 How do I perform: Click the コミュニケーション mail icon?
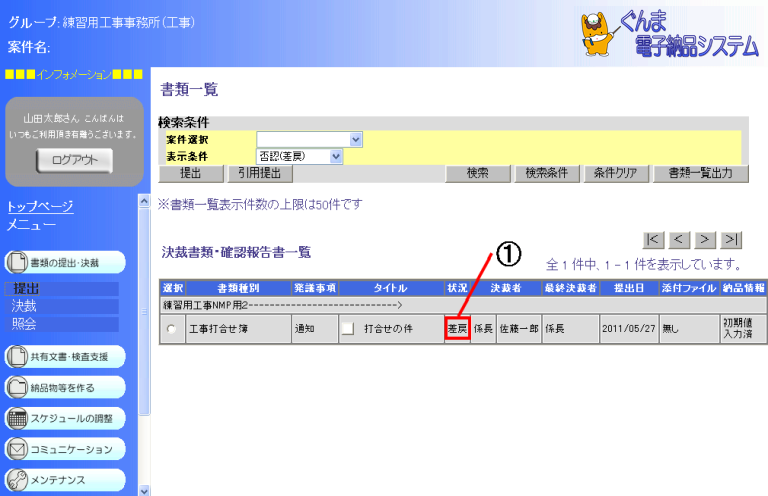click(x=17, y=449)
